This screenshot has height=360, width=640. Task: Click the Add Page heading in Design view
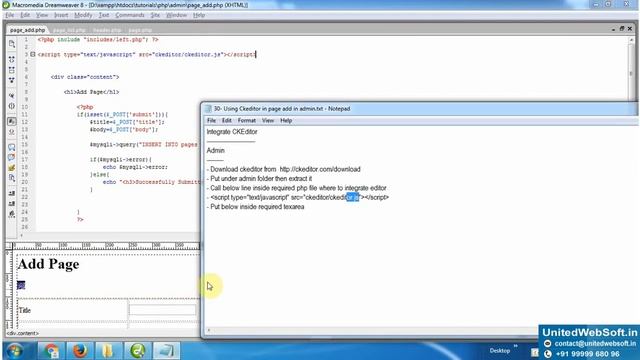point(48,264)
